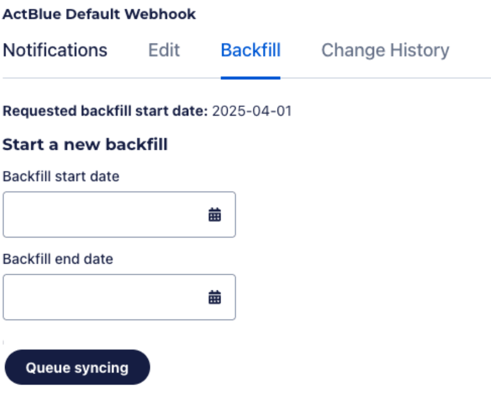This screenshot has height=403, width=491.
Task: Click the word 'Webhook' in the page title
Action: pyautogui.click(x=160, y=14)
